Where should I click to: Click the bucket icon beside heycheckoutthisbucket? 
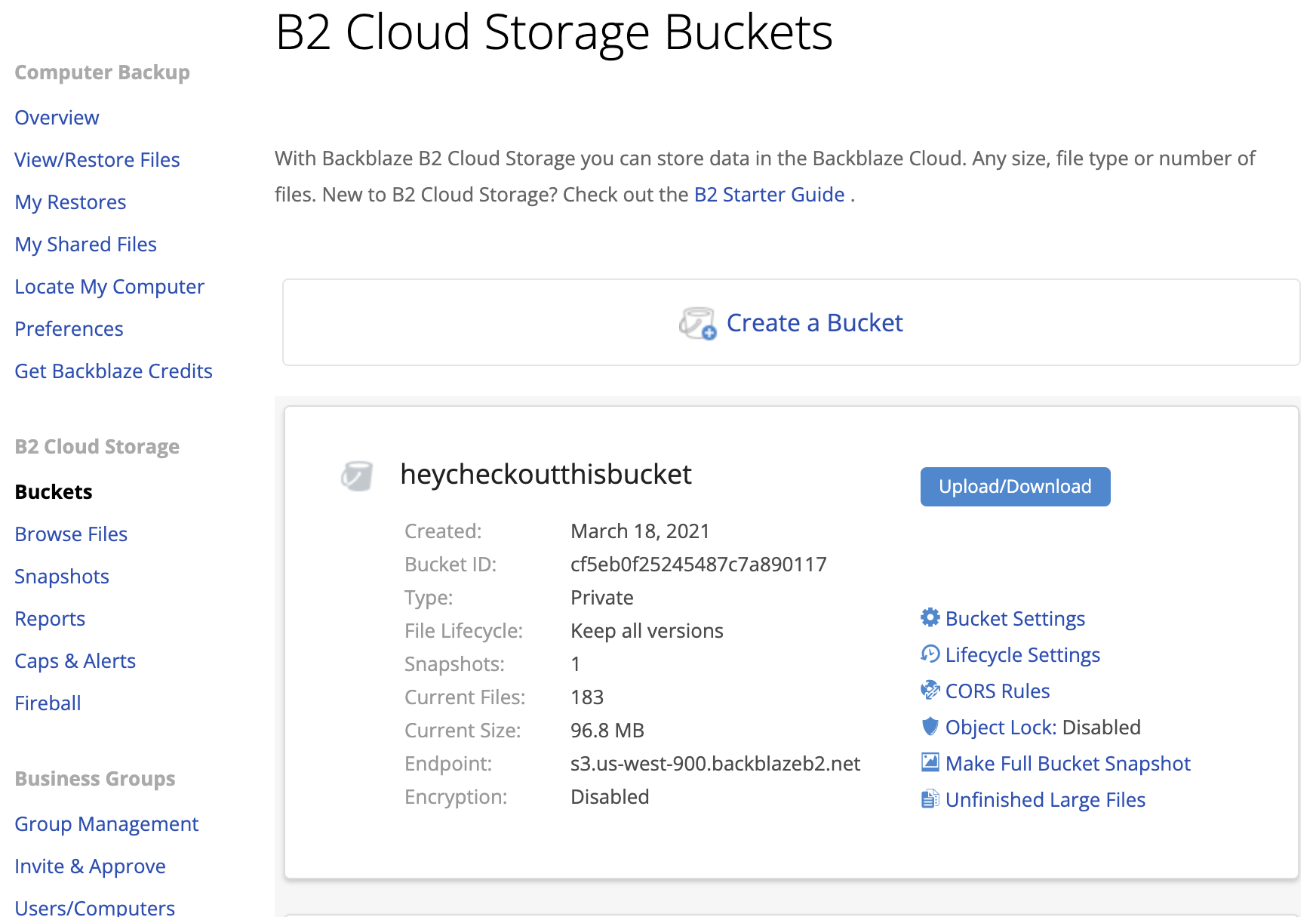point(356,475)
